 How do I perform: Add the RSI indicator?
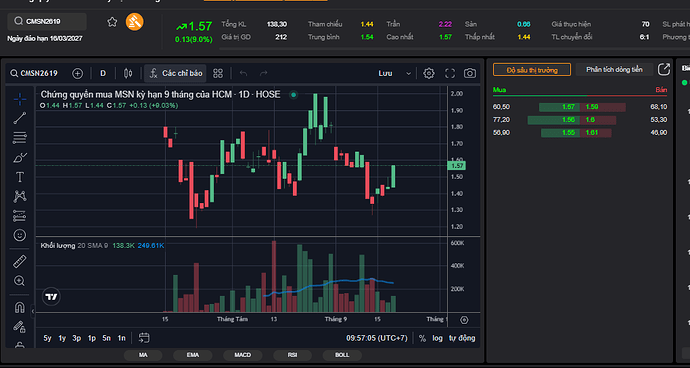(293, 355)
